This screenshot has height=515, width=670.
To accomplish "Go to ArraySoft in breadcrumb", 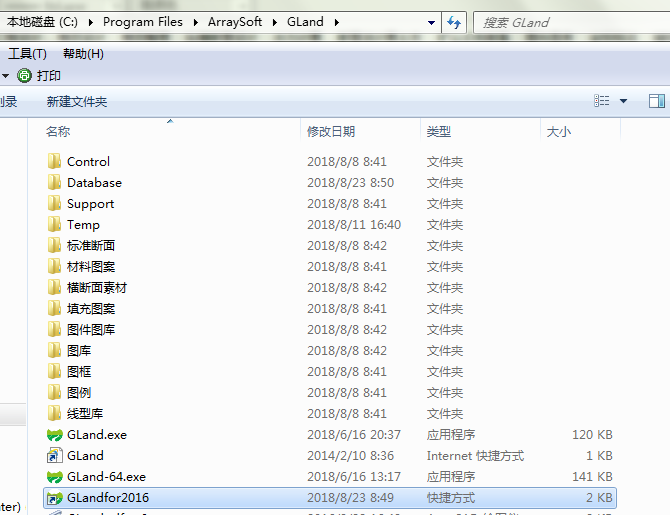I will [235, 22].
